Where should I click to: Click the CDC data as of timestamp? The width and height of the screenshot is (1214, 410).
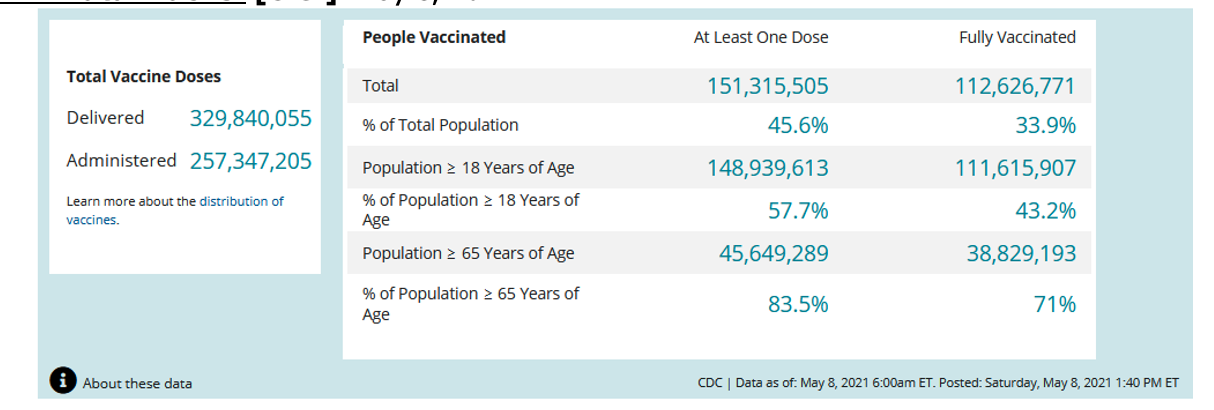(938, 383)
